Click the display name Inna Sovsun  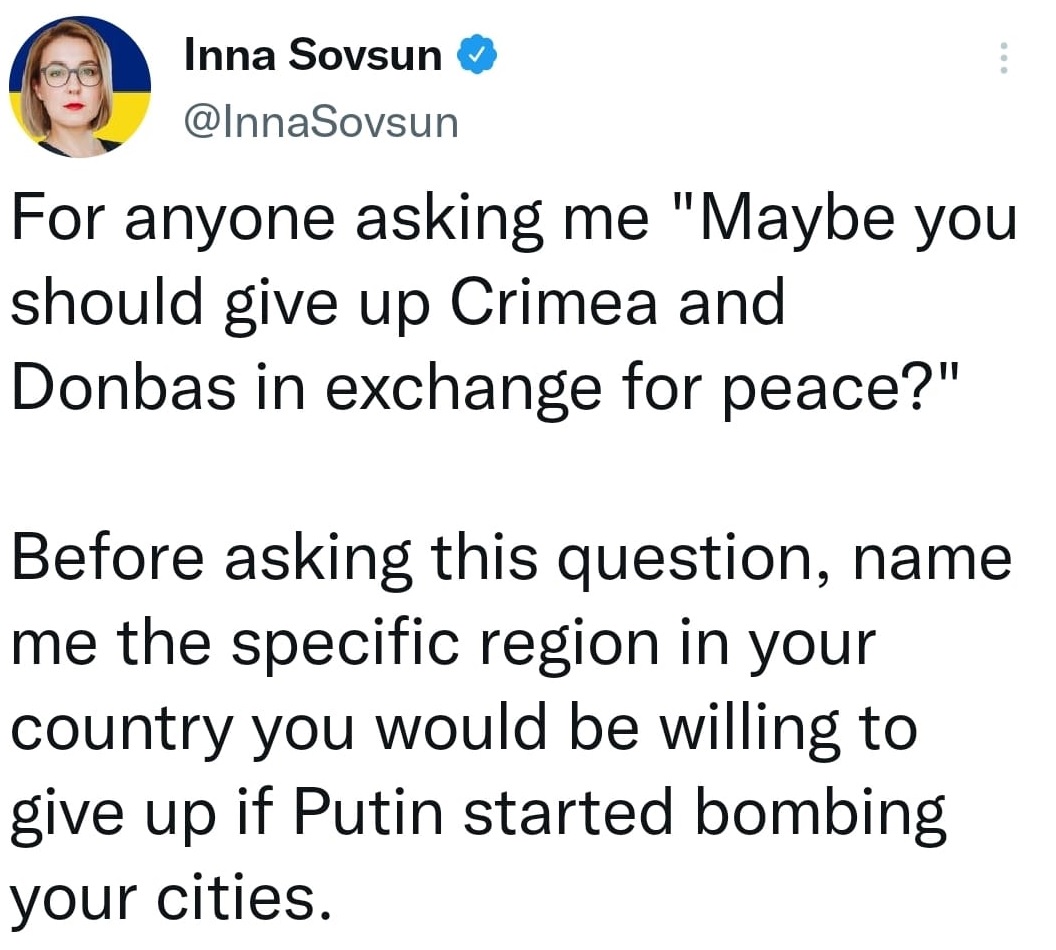pyautogui.click(x=312, y=55)
